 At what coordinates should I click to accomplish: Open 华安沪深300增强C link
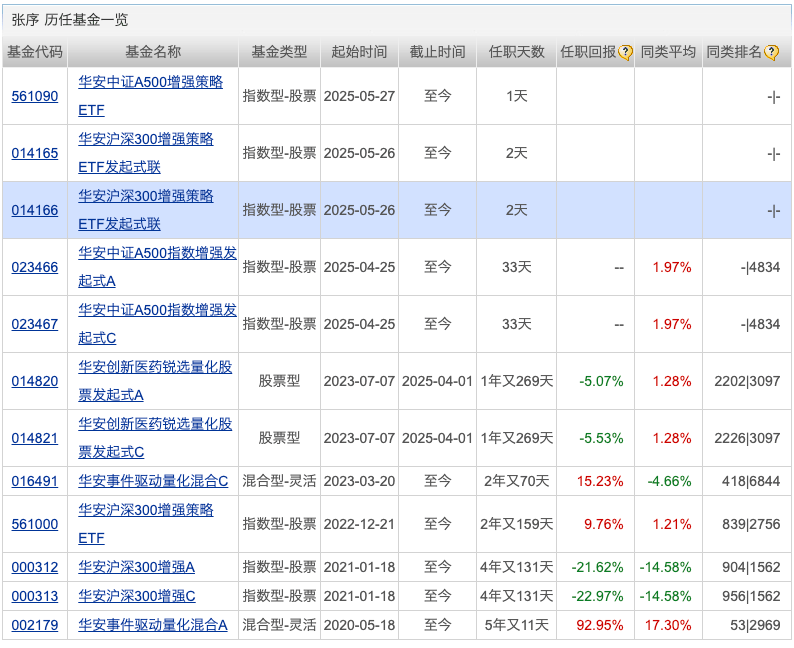click(137, 596)
